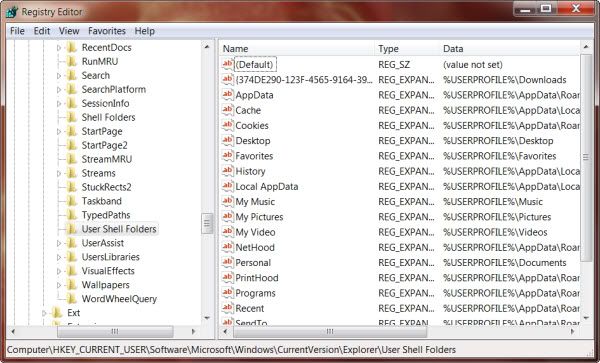Click the string icon beside NetHood

click(x=227, y=247)
